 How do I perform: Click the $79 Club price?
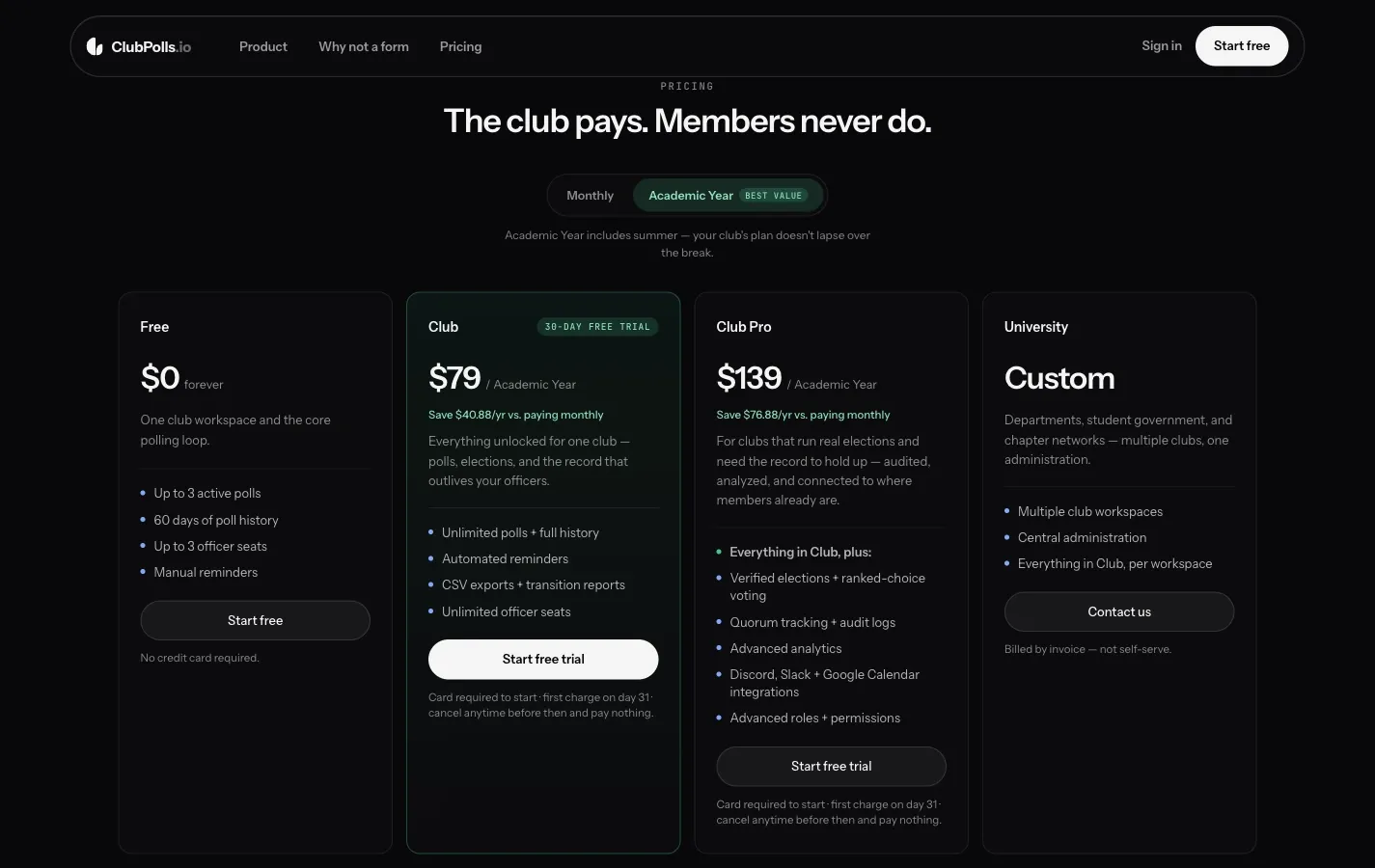point(454,377)
